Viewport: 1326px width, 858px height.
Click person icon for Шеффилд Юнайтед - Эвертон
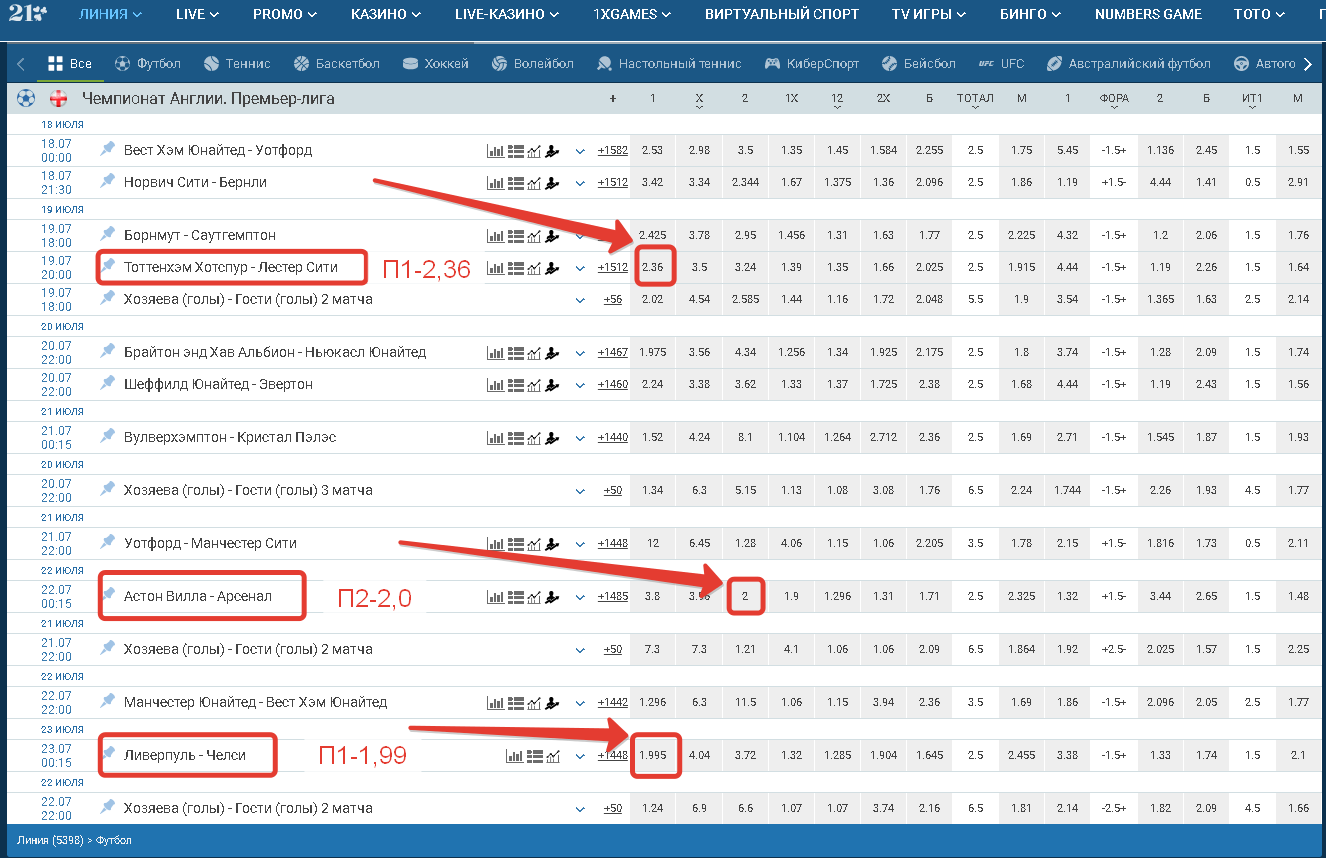(552, 385)
